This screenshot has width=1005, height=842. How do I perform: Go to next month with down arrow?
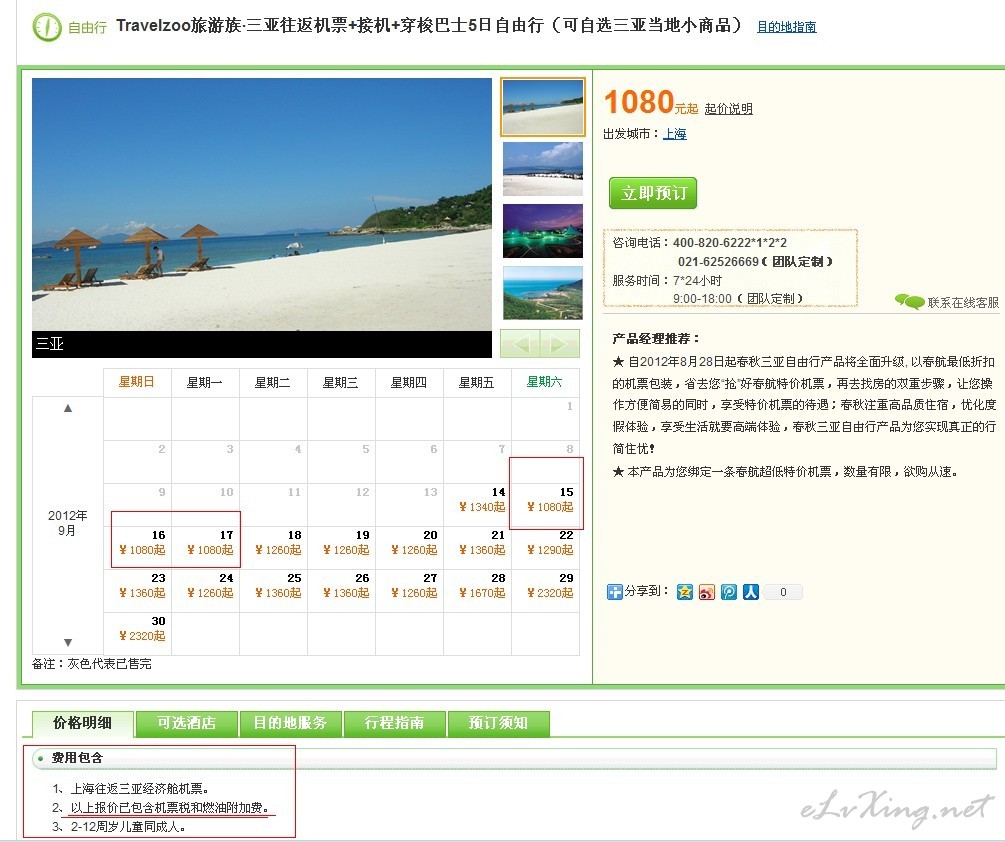pos(68,642)
